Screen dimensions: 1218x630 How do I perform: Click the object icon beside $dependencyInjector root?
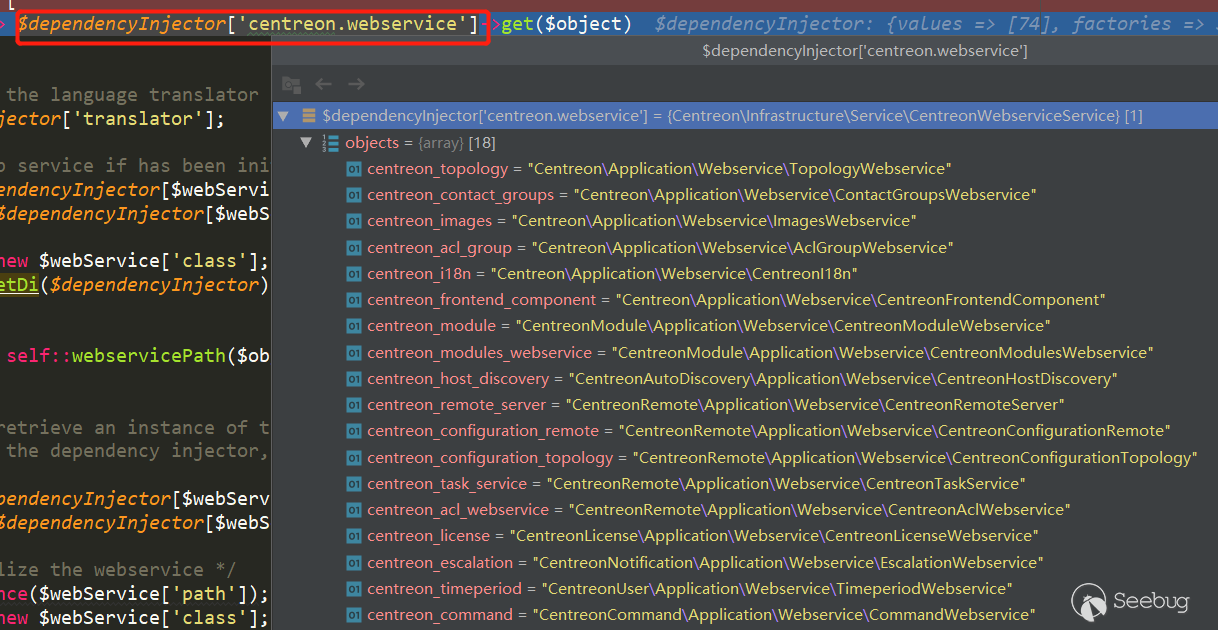point(309,116)
